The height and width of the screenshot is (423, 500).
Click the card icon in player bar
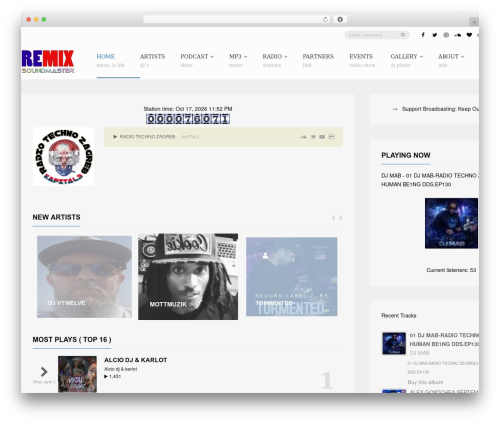pos(331,137)
